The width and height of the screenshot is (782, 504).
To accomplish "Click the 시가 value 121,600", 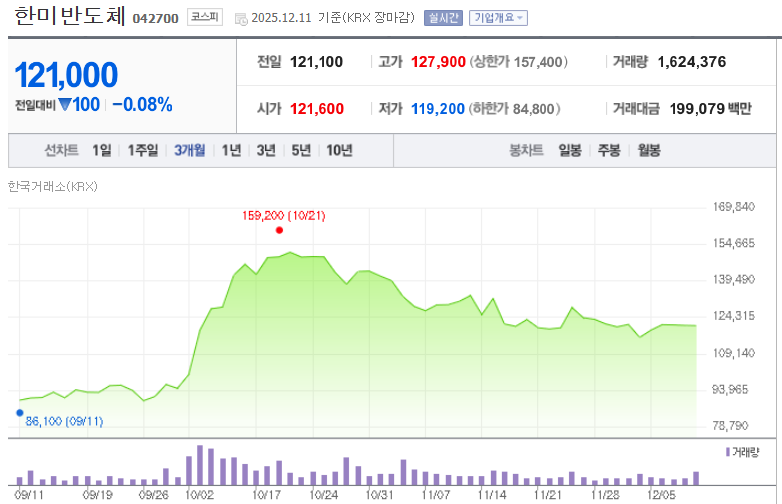I will (317, 109).
